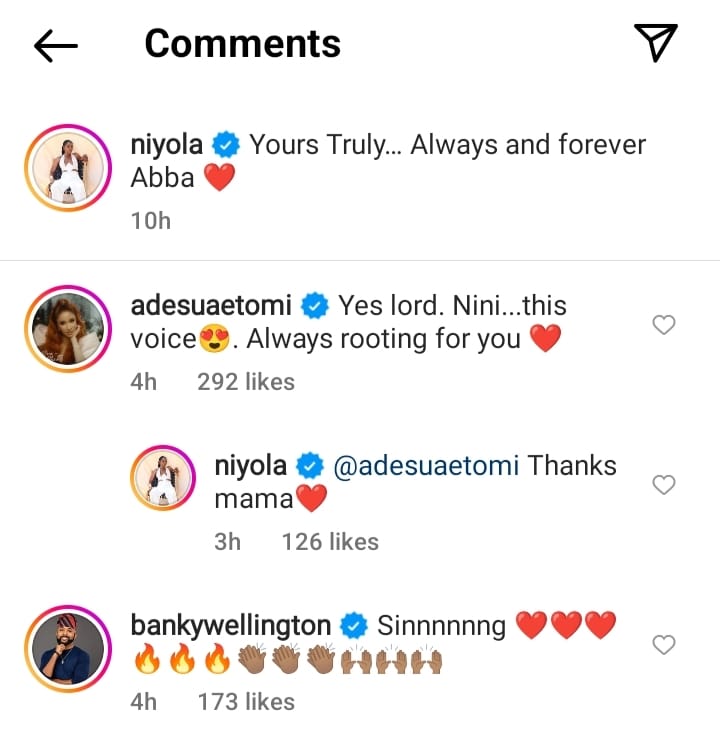This screenshot has width=720, height=751.
Task: Tap the niyola username in caption
Action: 167,145
